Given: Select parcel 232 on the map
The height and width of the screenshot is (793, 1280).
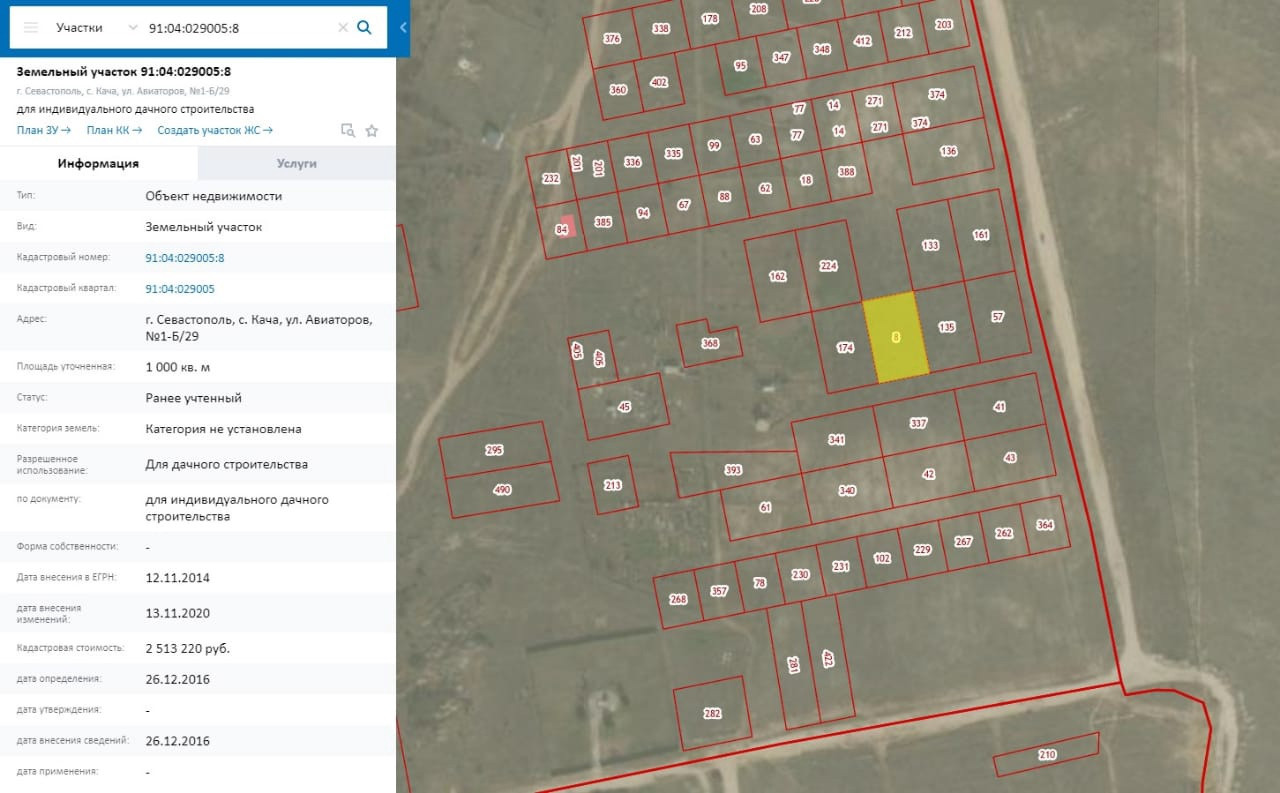Looking at the screenshot, I should click(x=550, y=179).
